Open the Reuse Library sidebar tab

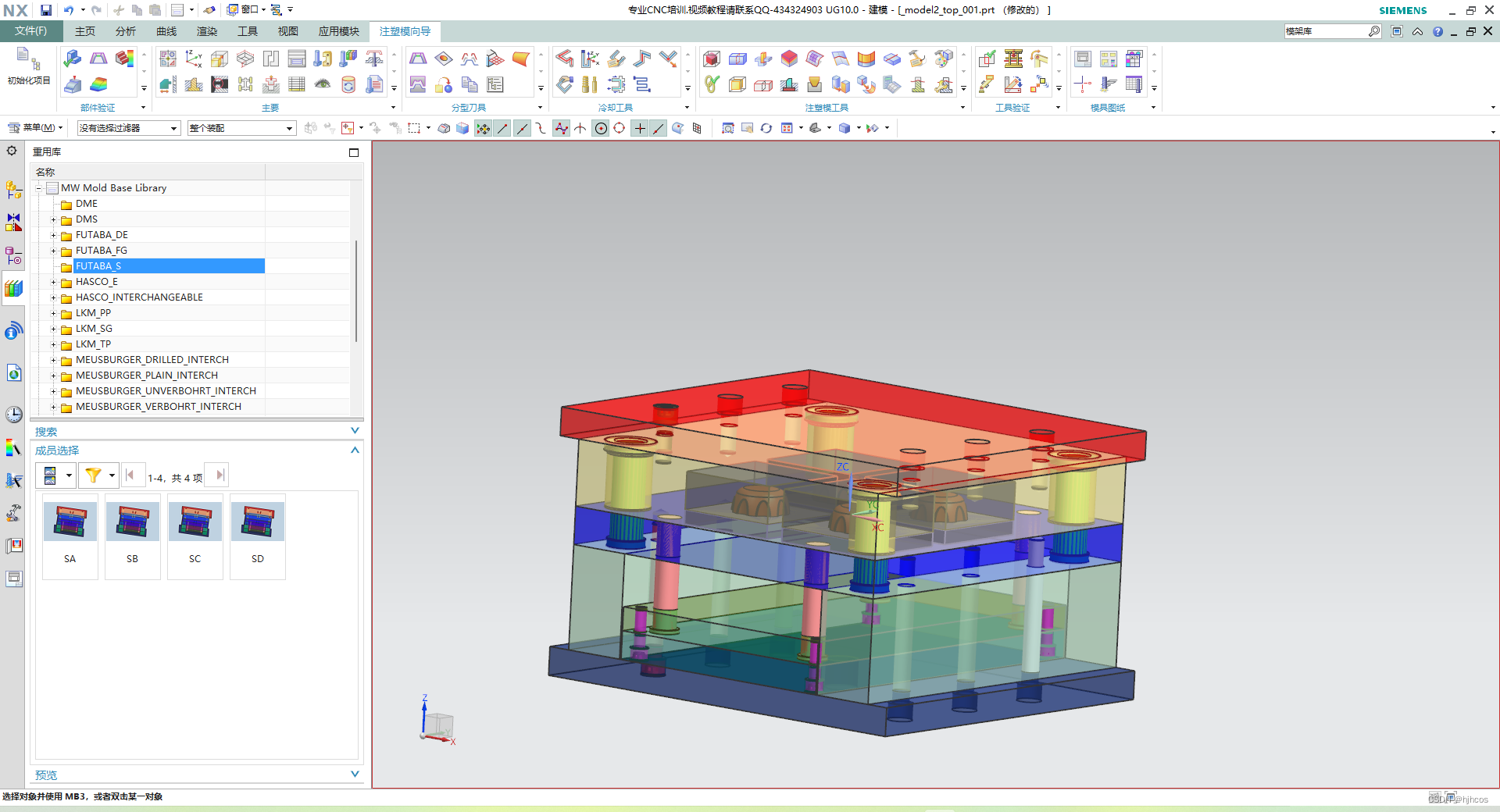tap(13, 289)
